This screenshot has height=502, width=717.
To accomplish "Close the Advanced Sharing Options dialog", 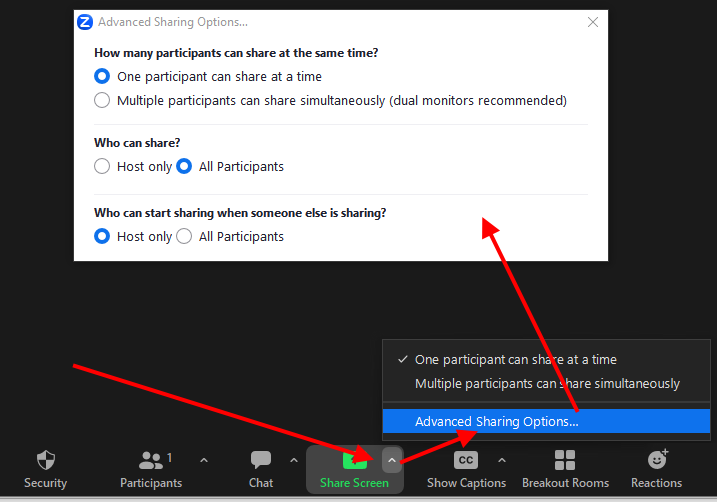I will coord(593,22).
